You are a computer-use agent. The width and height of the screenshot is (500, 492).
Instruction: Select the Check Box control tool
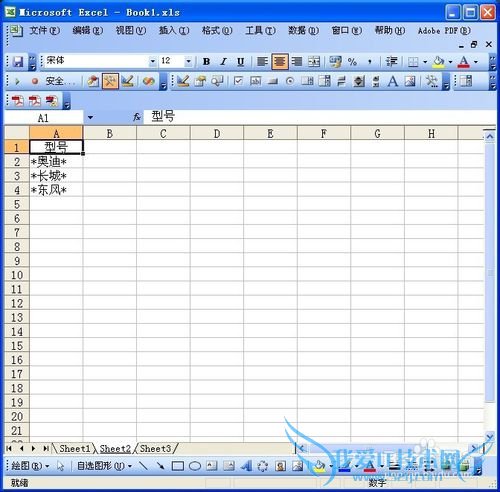[238, 81]
